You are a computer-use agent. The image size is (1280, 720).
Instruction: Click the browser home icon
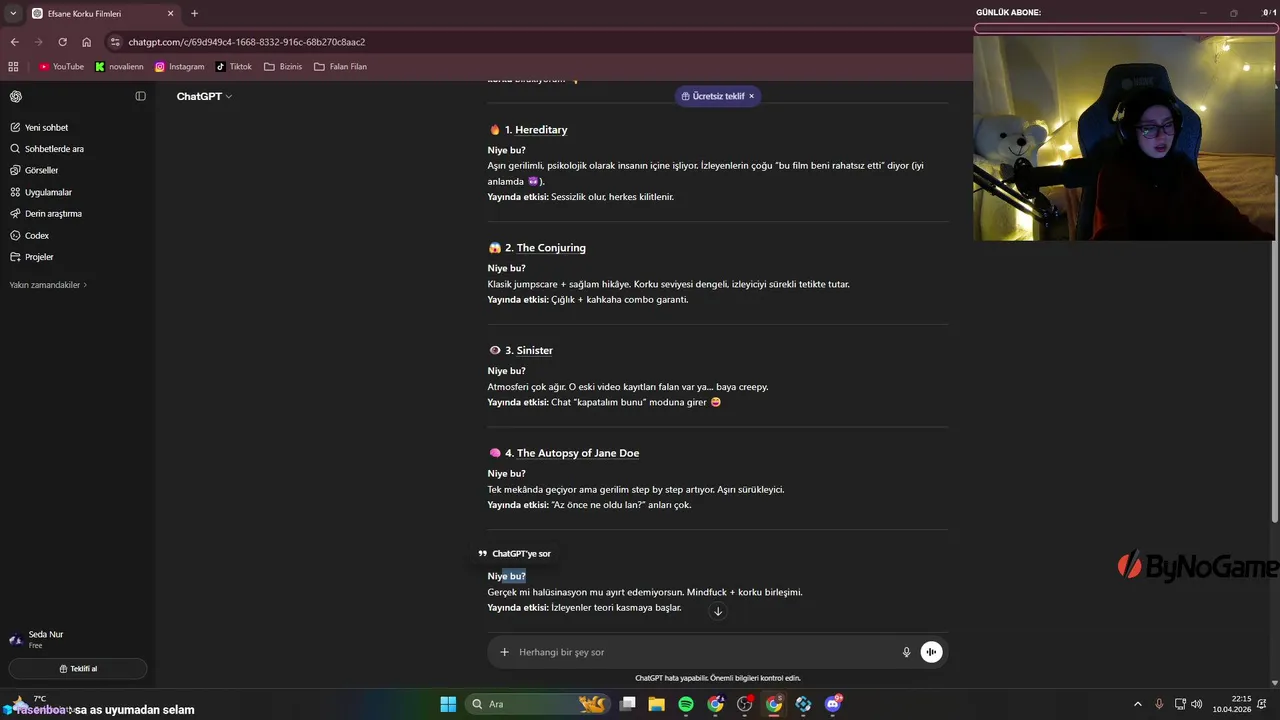click(86, 42)
